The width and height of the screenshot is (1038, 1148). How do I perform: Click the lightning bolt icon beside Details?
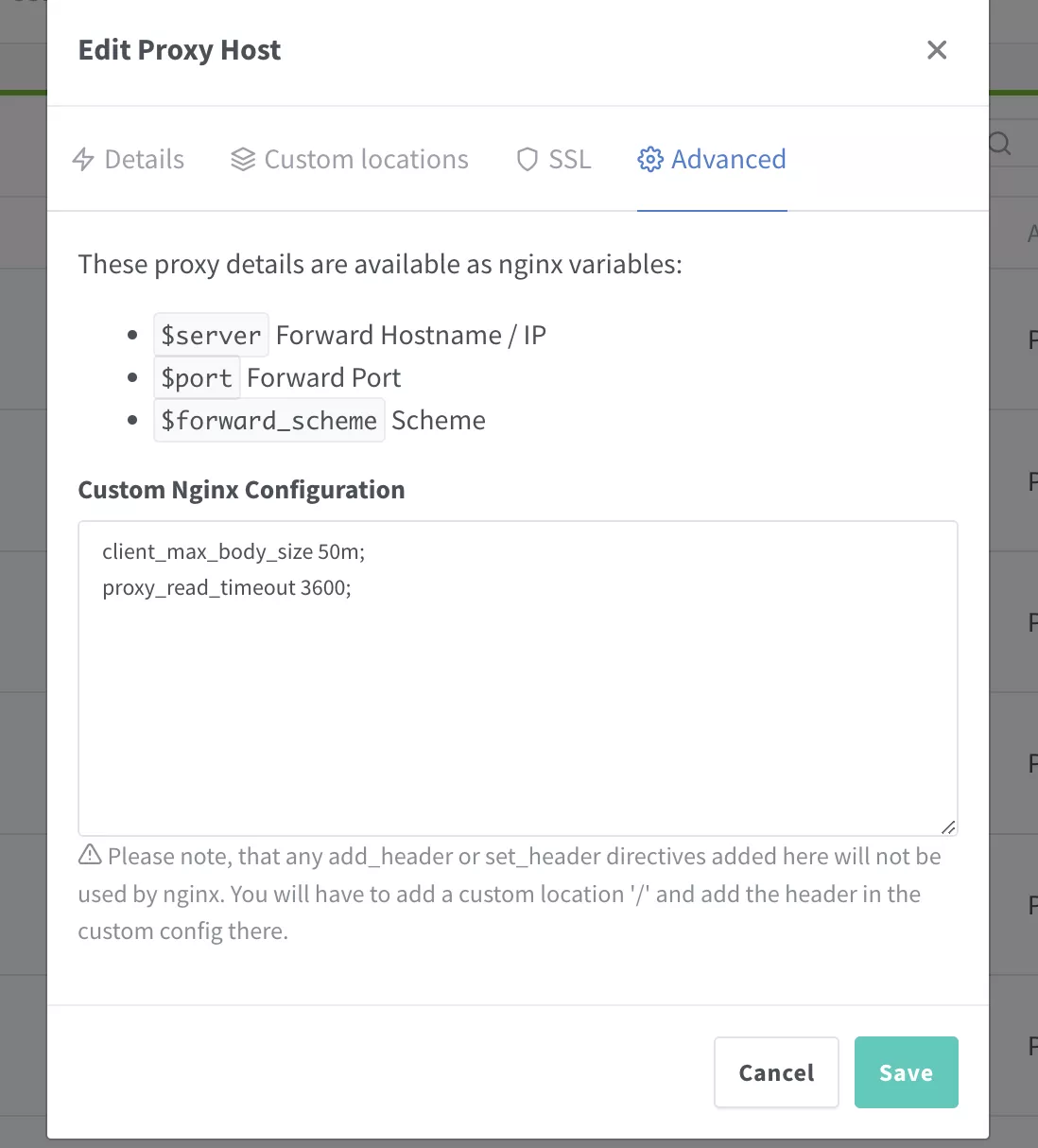pyautogui.click(x=83, y=160)
